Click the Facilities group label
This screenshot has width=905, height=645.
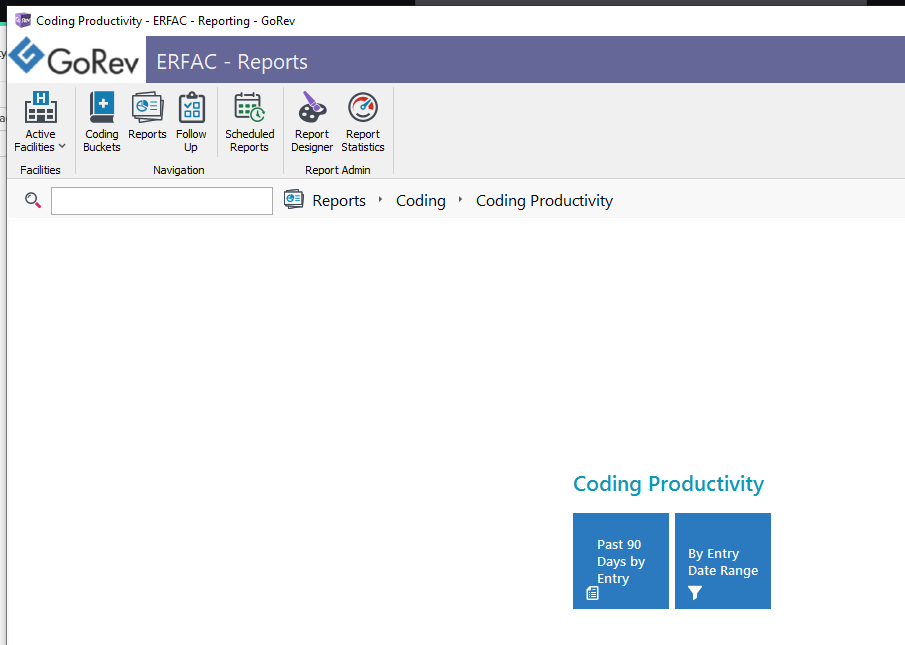click(40, 170)
